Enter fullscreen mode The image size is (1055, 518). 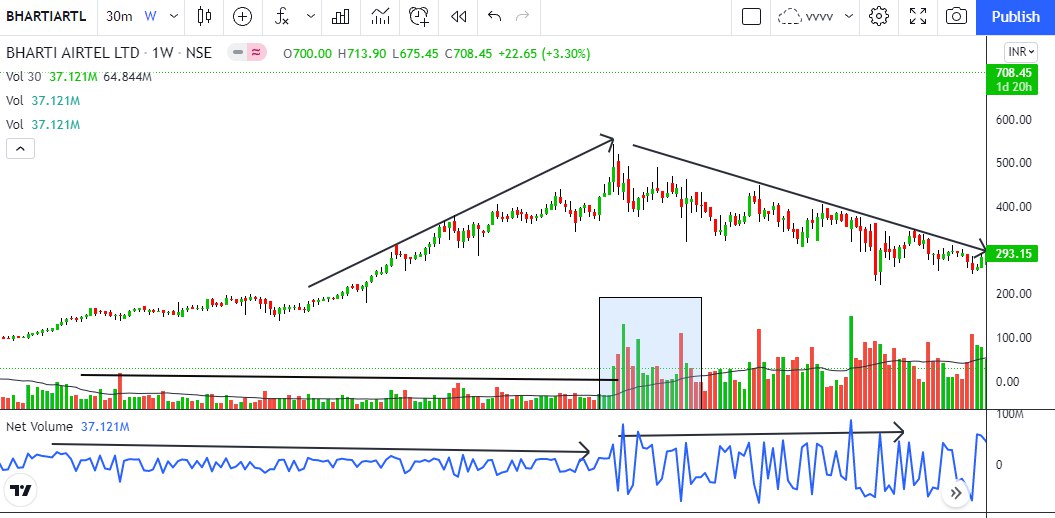point(918,16)
